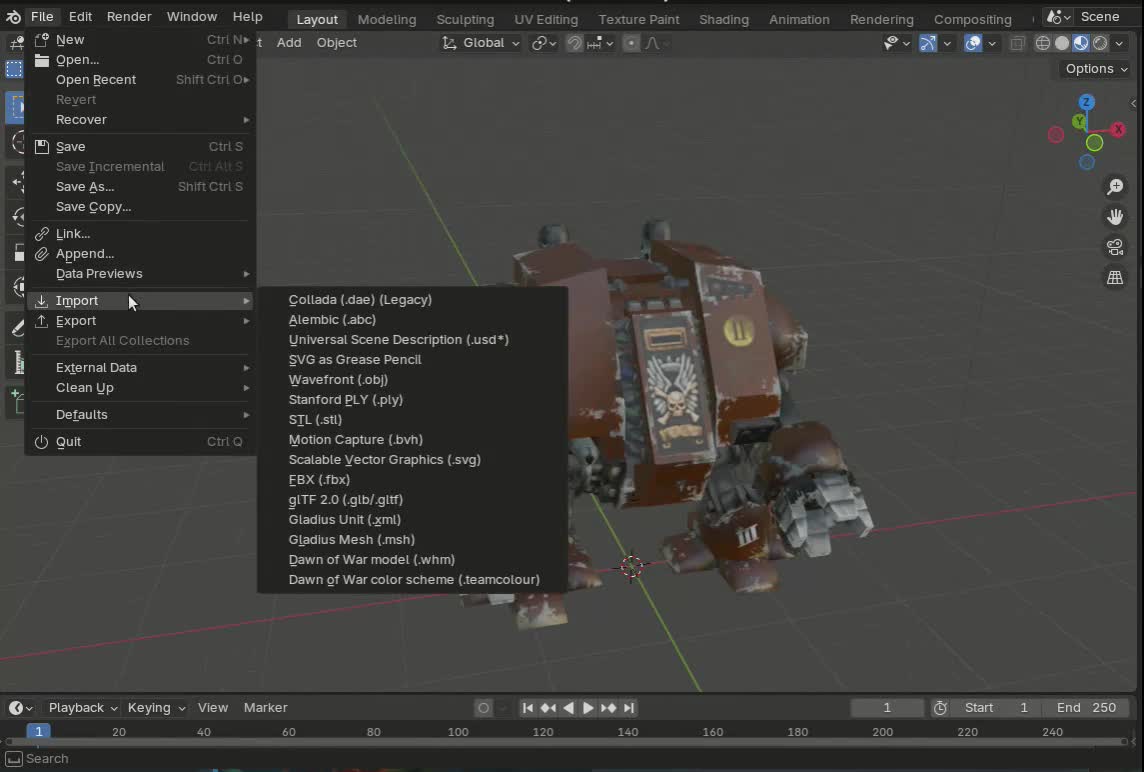Switch to the Shading workspace tab
Screen dimensions: 1144x772
pyautogui.click(x=723, y=18)
